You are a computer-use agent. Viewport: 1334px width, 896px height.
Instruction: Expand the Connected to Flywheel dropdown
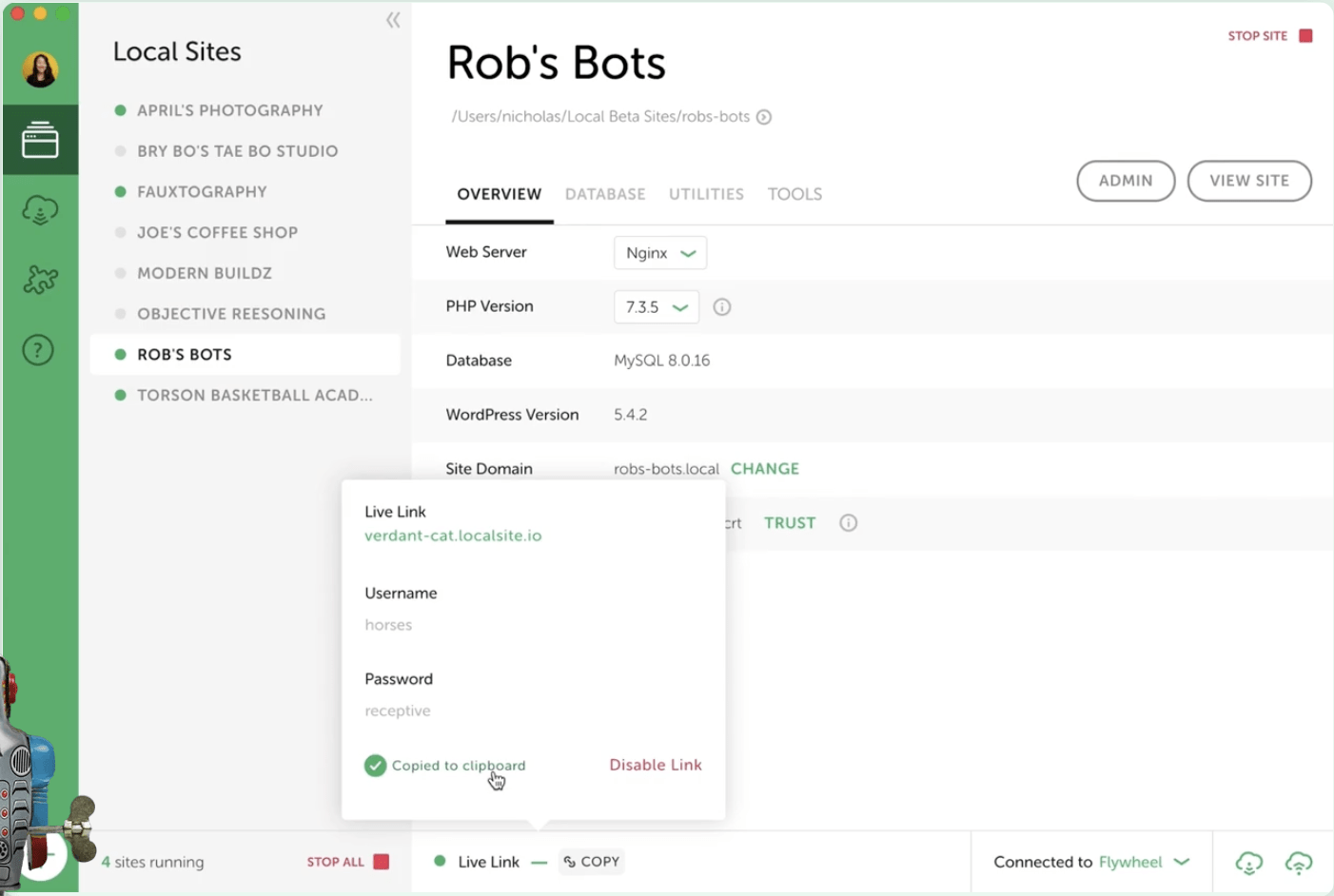click(x=1091, y=863)
